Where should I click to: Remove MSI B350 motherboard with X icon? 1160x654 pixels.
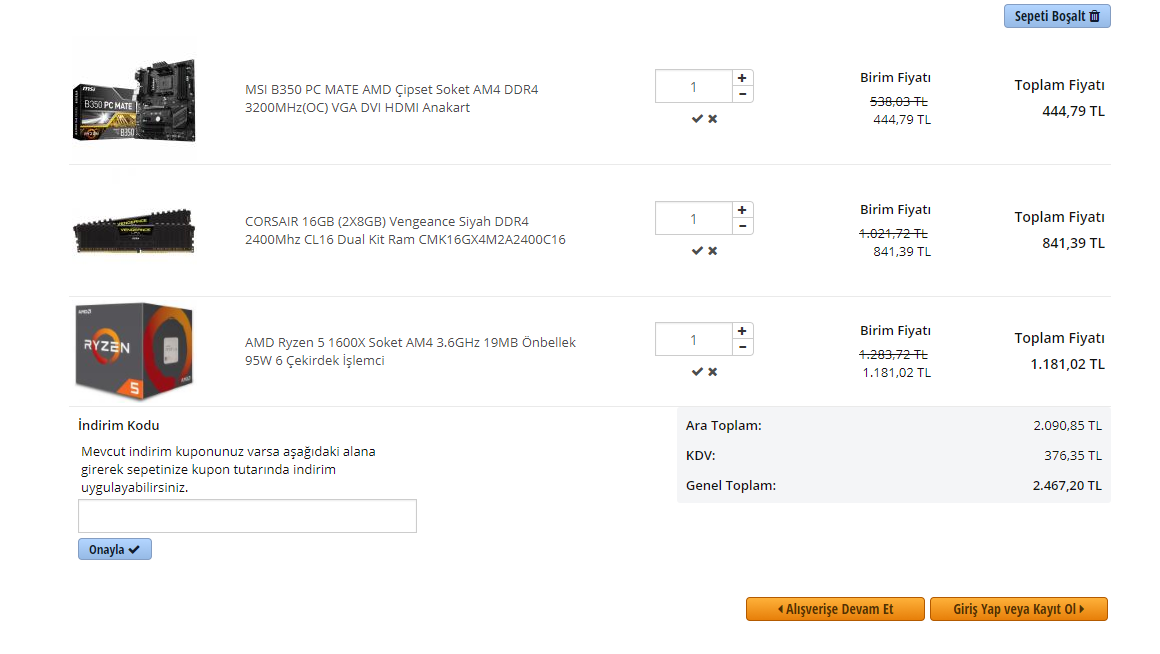[713, 119]
